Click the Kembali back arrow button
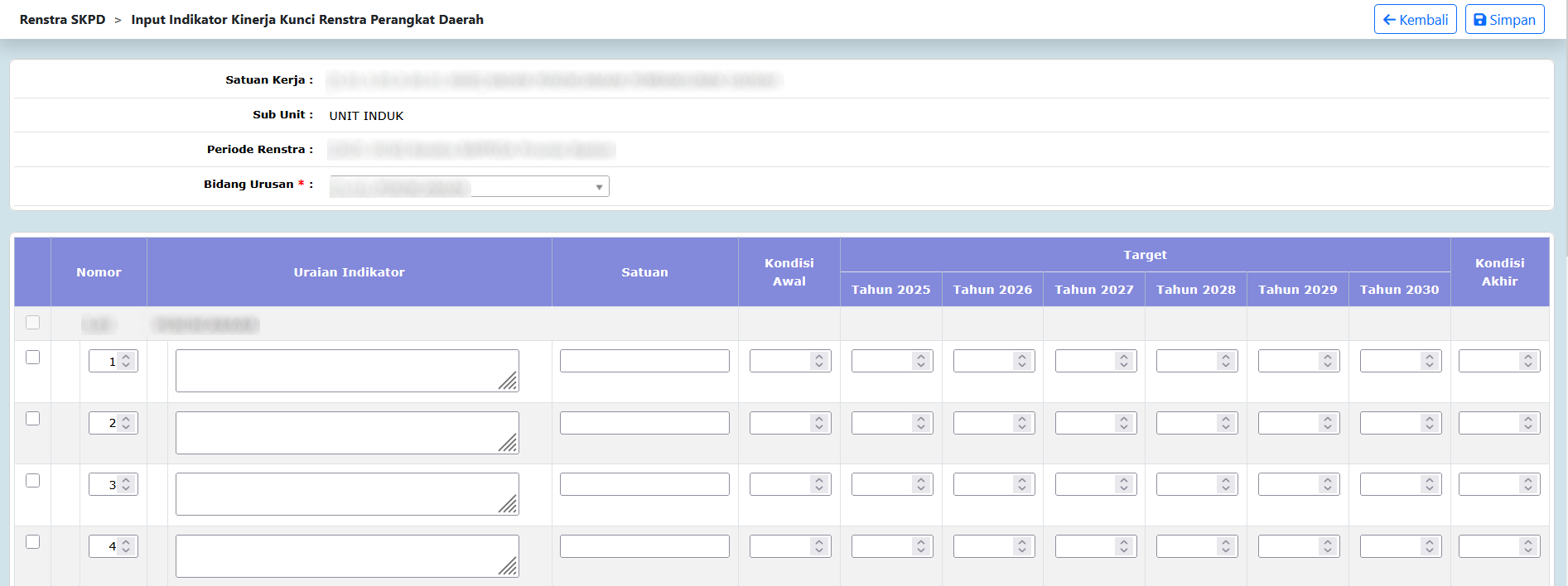1568x586 pixels. [1414, 20]
